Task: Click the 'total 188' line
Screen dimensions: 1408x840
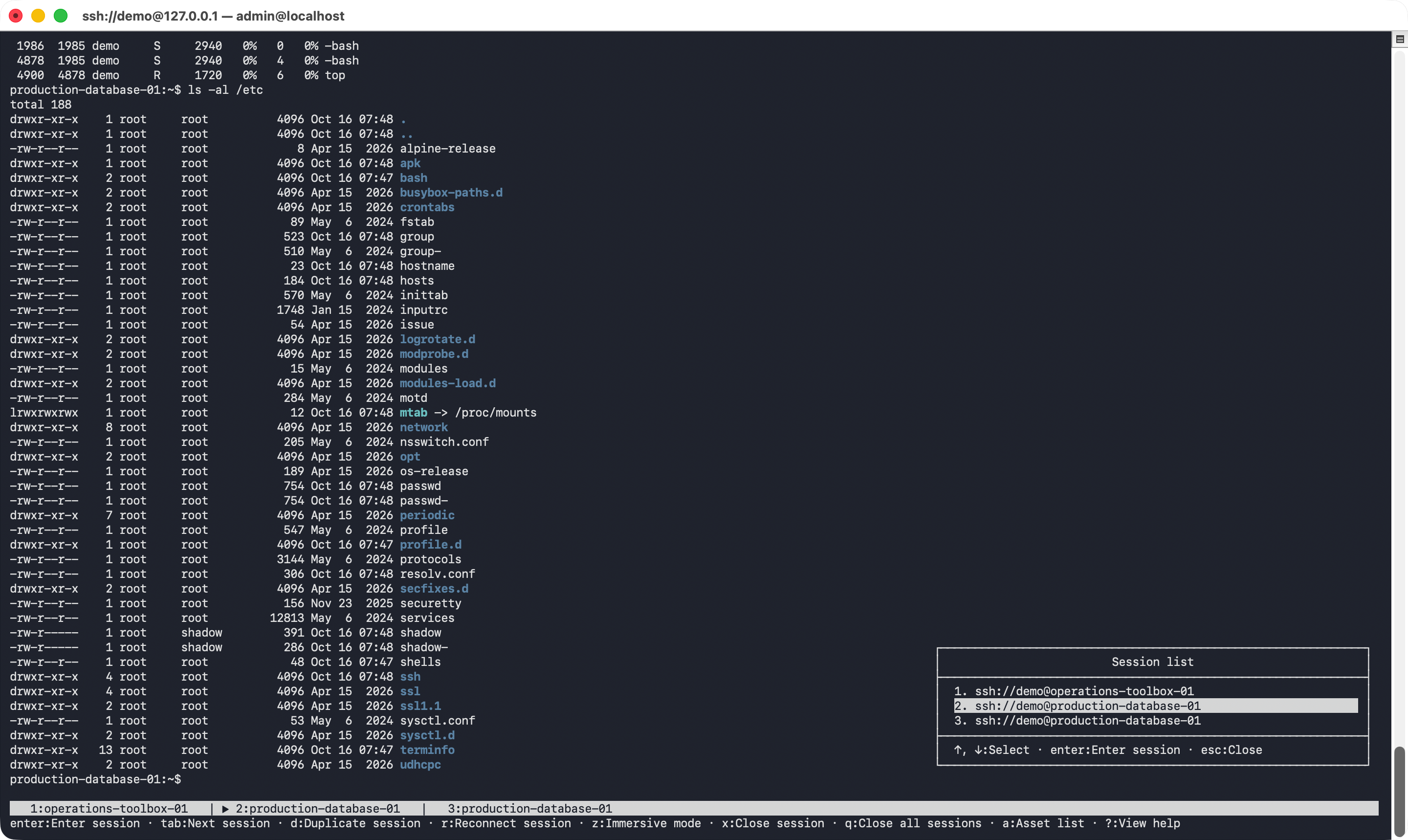Action: 41,105
